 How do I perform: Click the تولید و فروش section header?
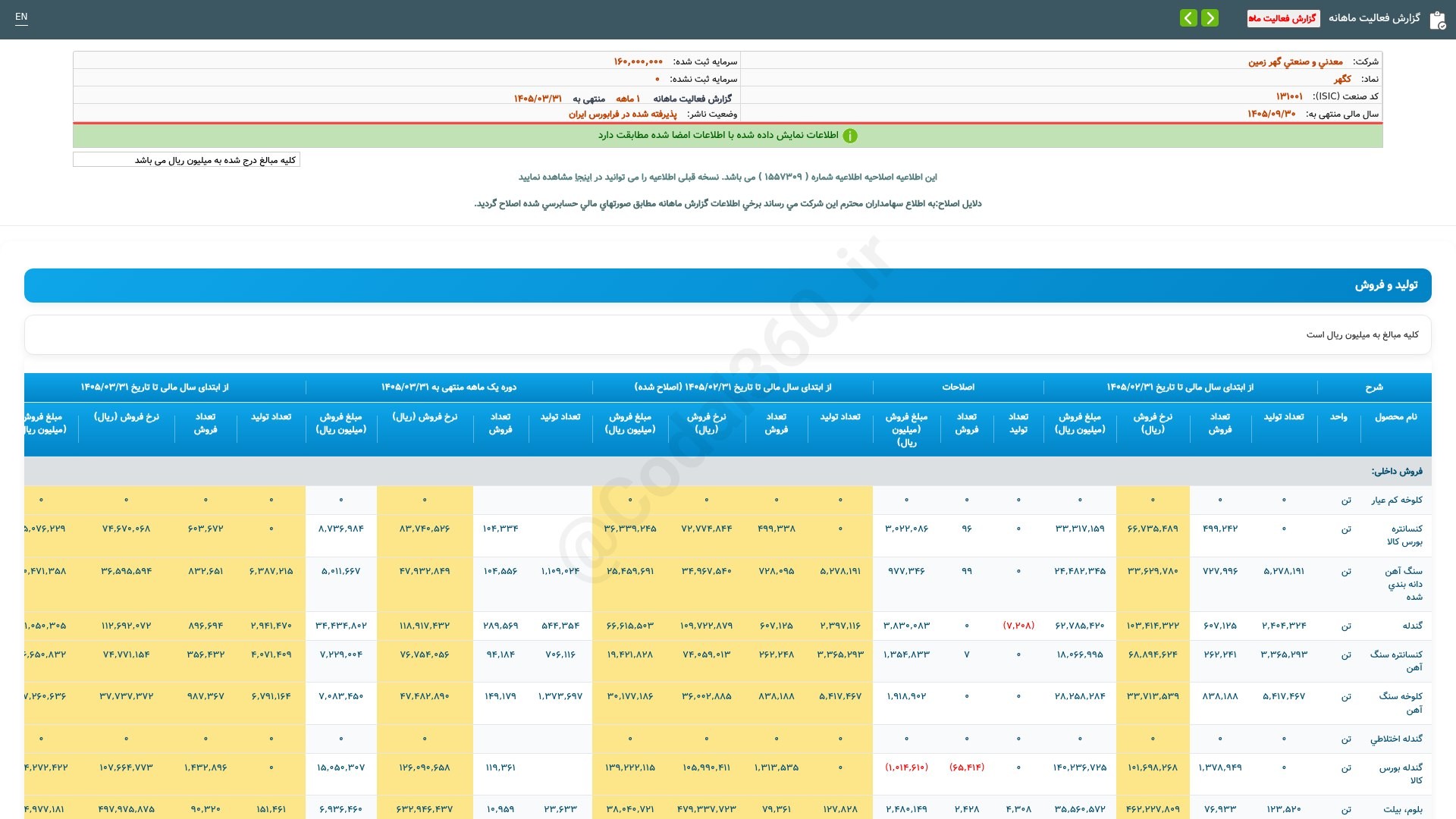pos(728,285)
